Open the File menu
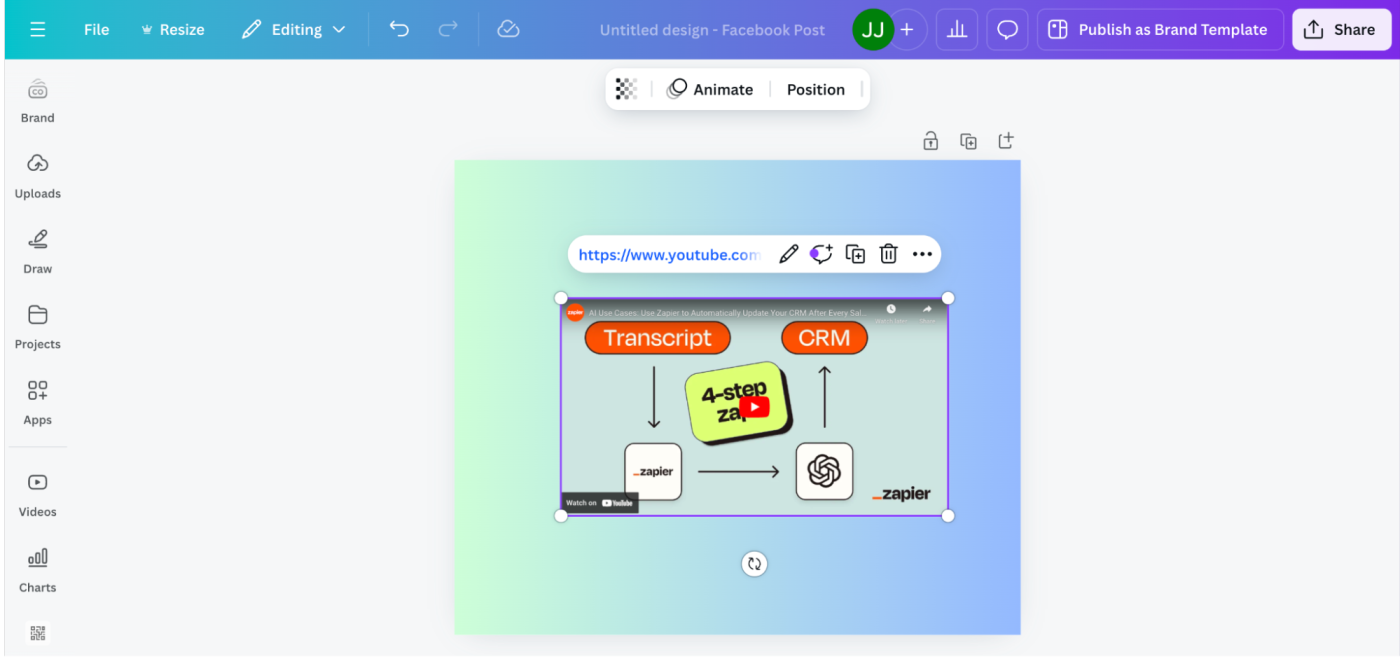 click(x=97, y=30)
